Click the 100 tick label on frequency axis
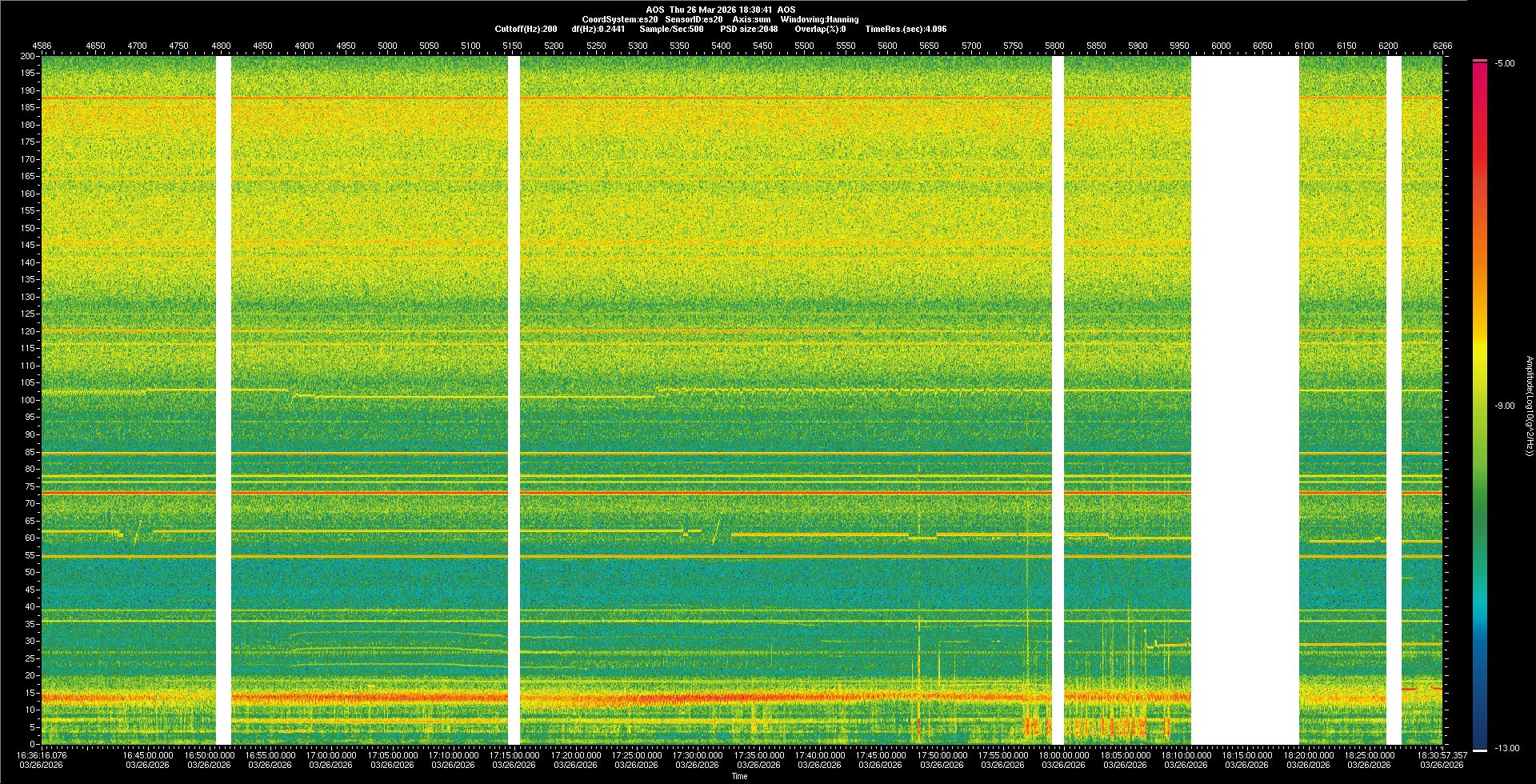This screenshot has width=1536, height=784. pos(28,400)
